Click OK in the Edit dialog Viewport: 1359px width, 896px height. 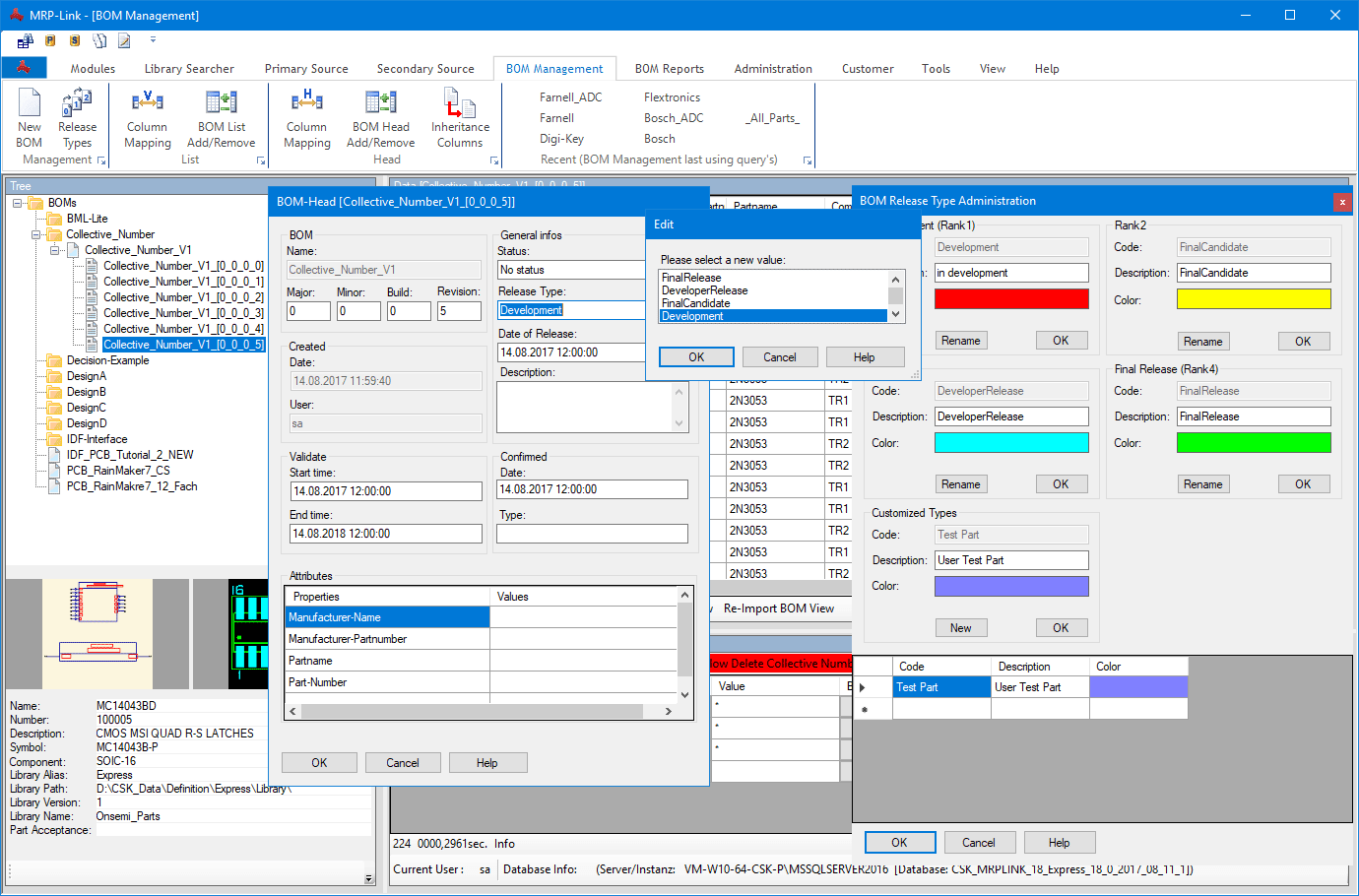pyautogui.click(x=696, y=357)
